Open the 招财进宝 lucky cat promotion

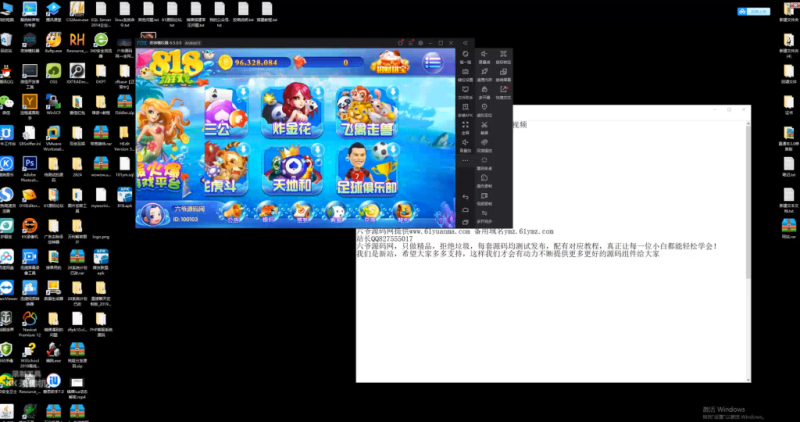[x=390, y=63]
